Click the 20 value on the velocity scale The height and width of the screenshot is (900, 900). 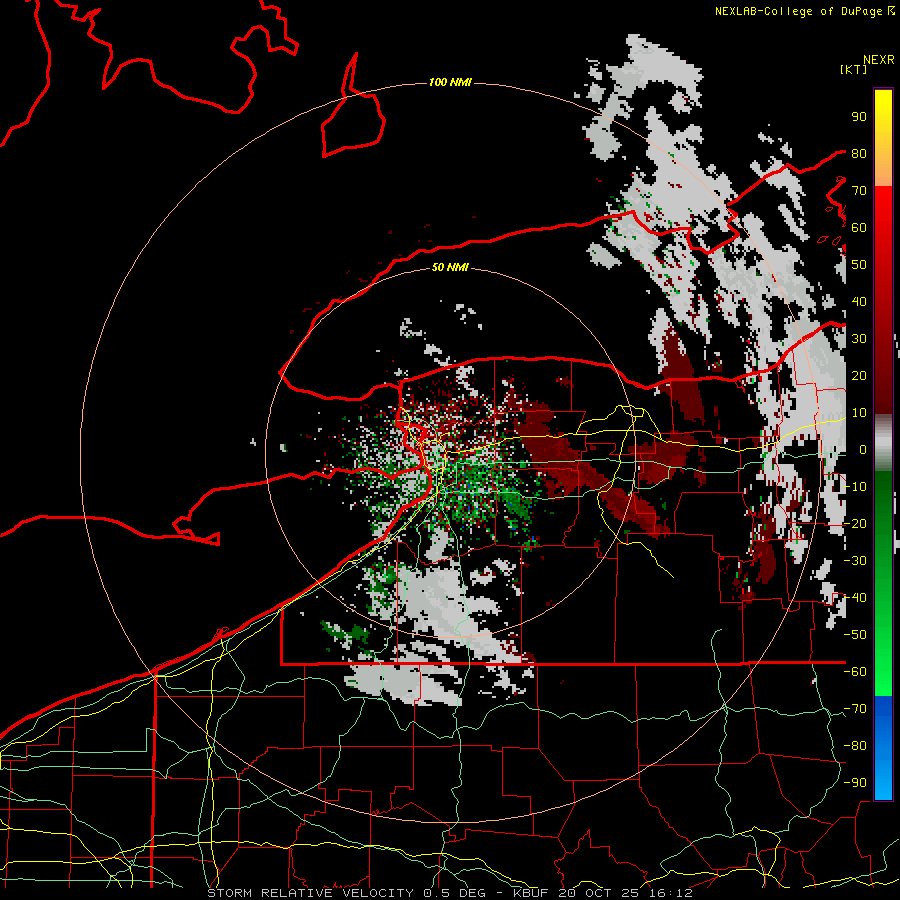tap(859, 375)
